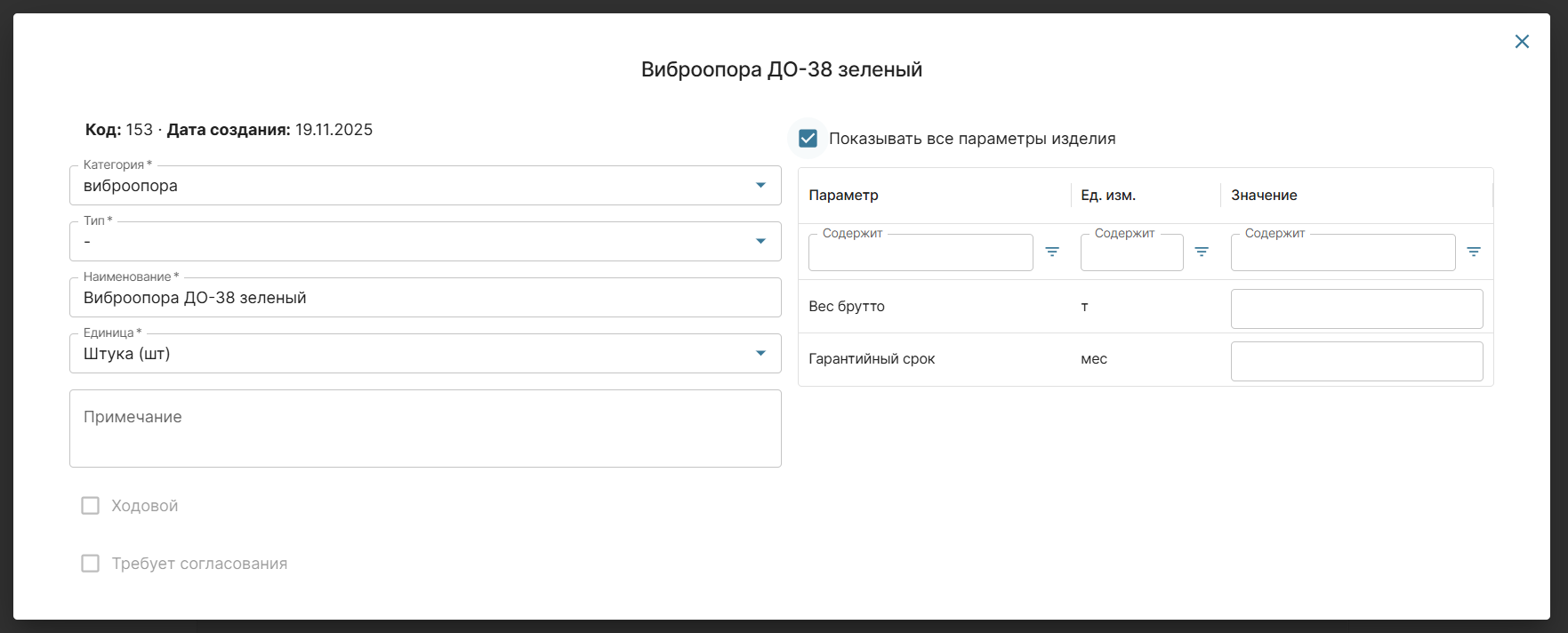Close the Виброопора ДО-38 dialog
Image resolution: width=1568 pixels, height=633 pixels.
click(1522, 42)
